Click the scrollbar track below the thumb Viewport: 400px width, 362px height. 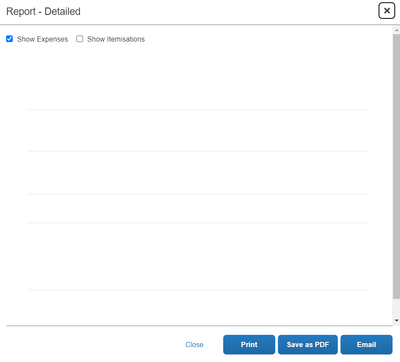396,308
